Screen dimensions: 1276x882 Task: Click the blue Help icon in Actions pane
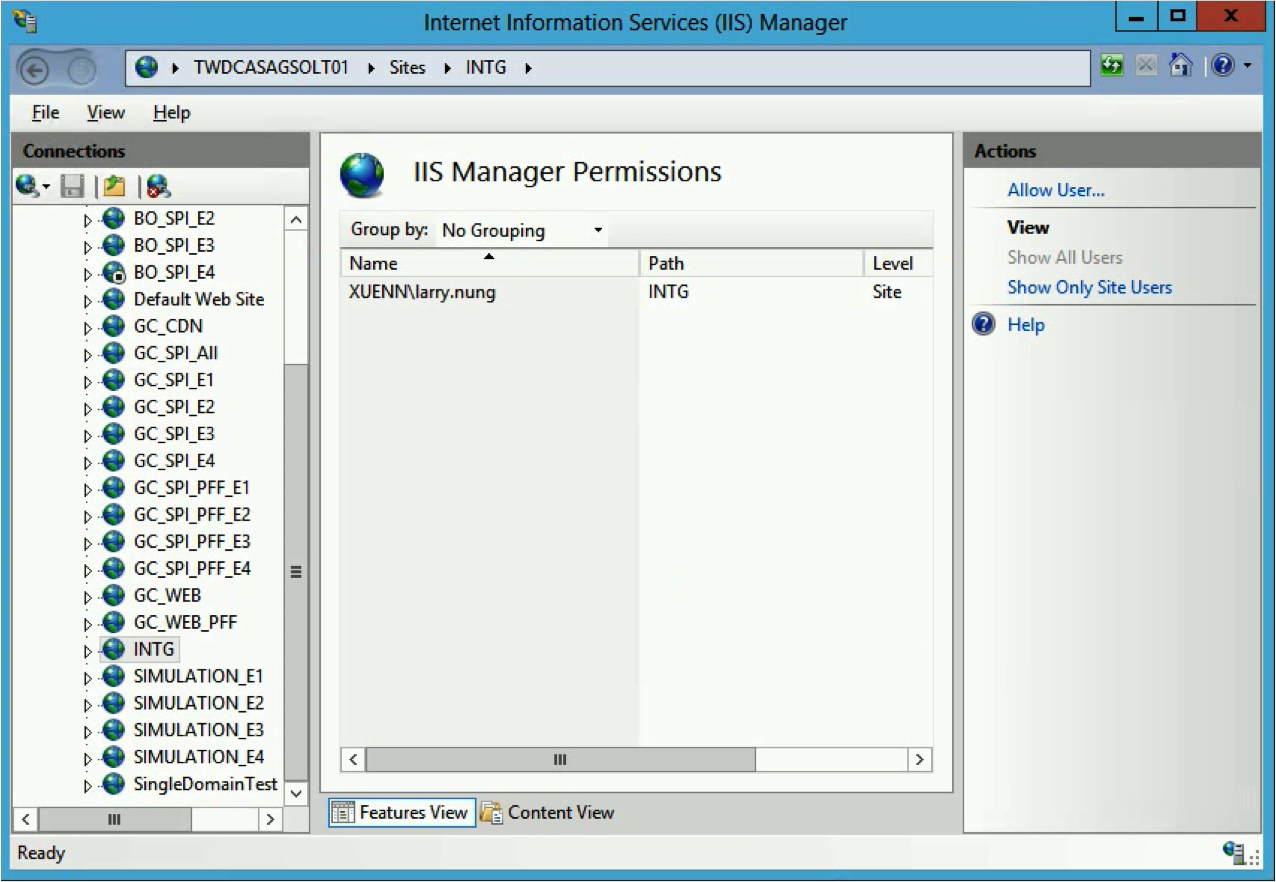pos(984,325)
